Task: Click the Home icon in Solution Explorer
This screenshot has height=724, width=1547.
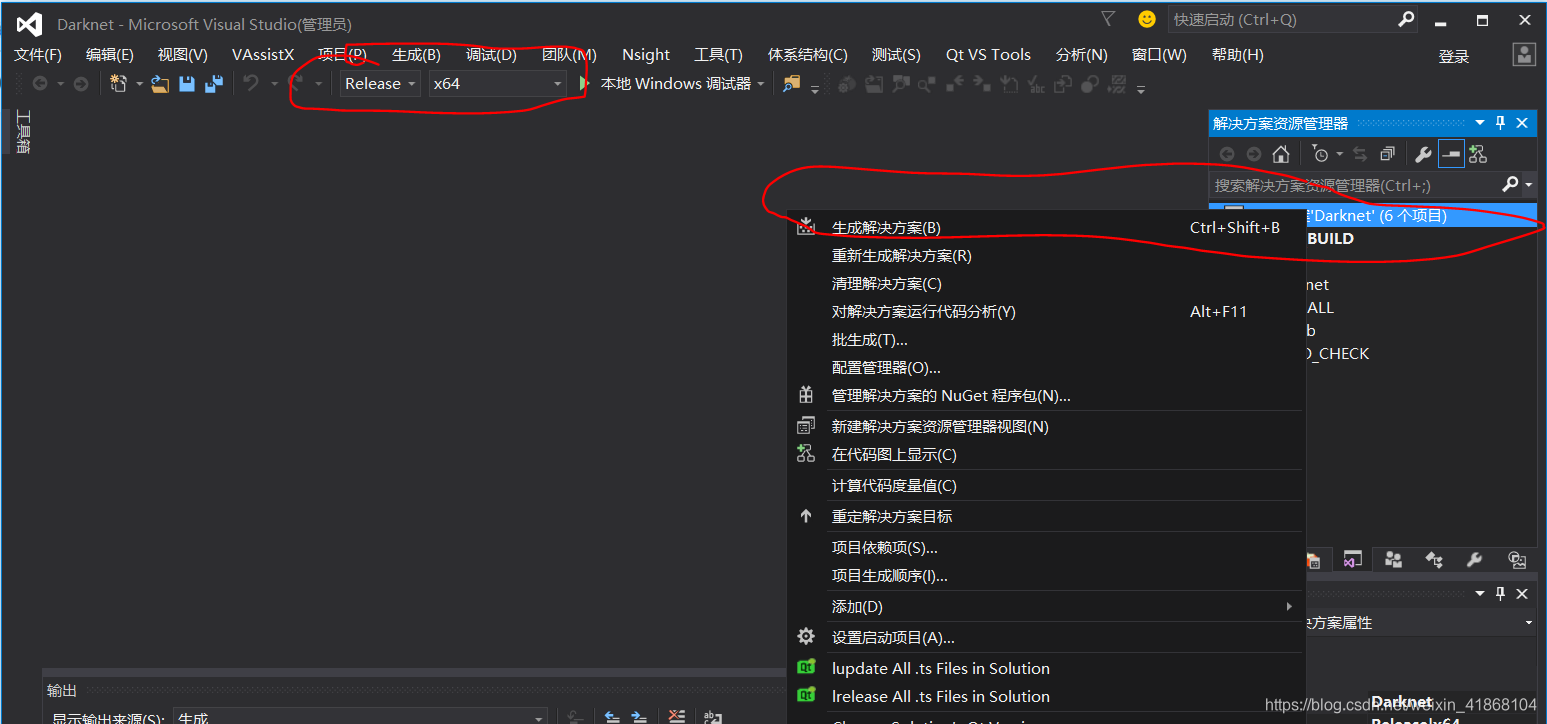Action: 1281,154
